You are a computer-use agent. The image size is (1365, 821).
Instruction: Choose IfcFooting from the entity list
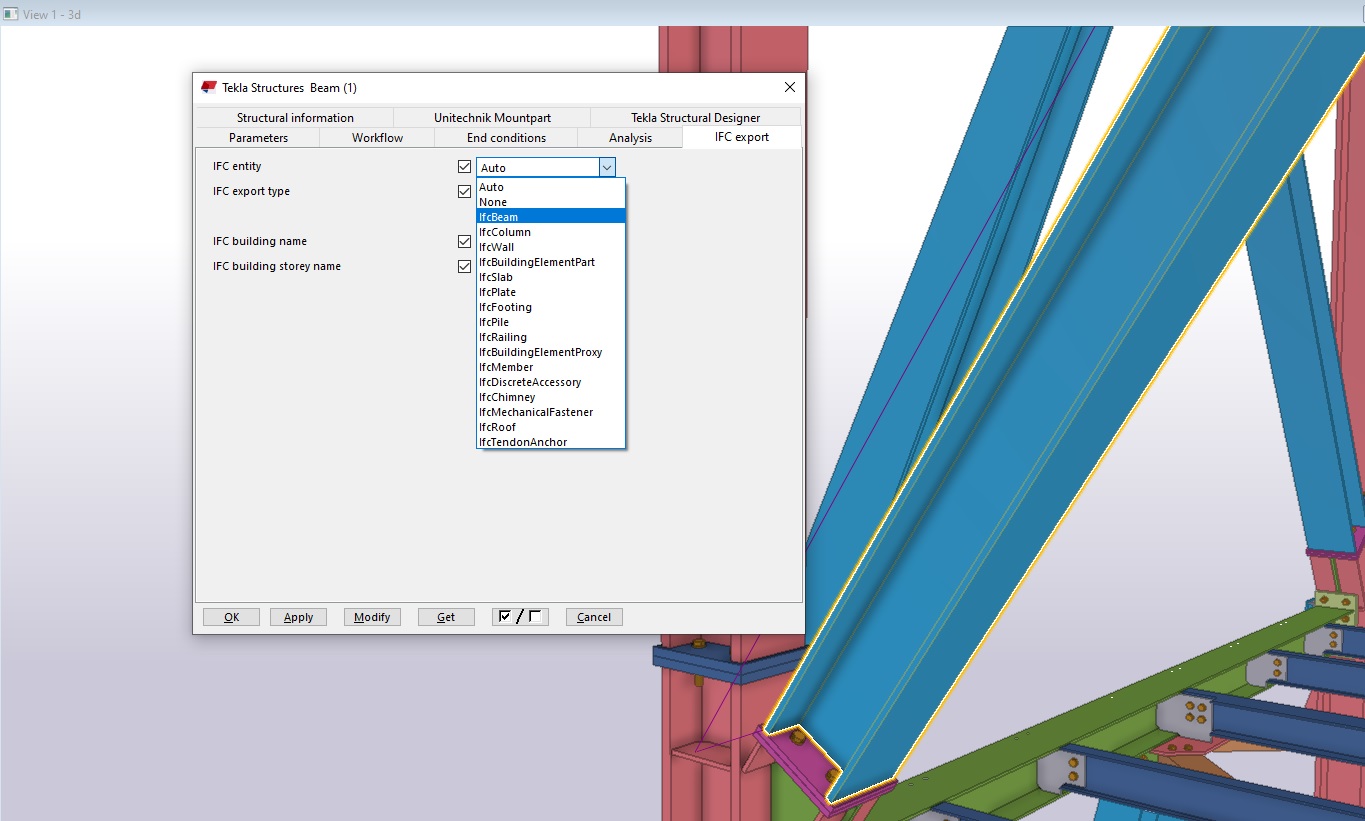pos(551,307)
